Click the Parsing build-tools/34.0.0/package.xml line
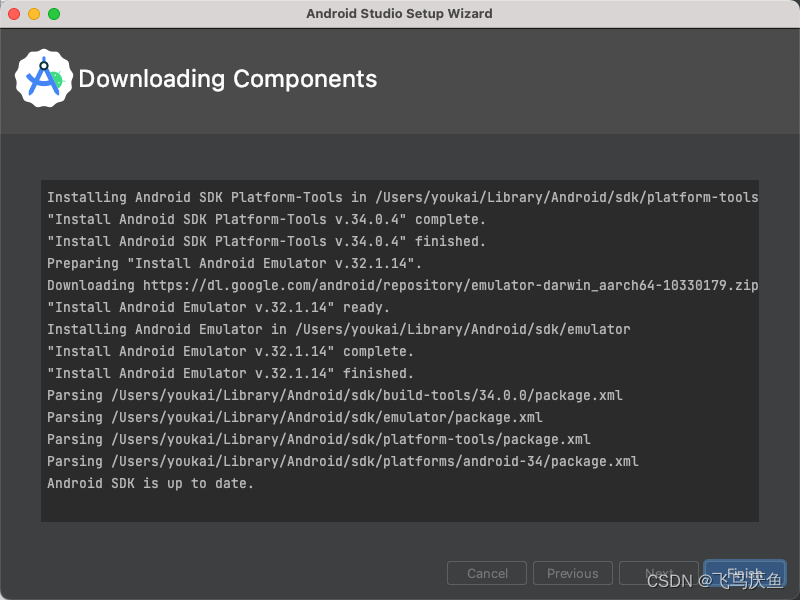 point(335,395)
